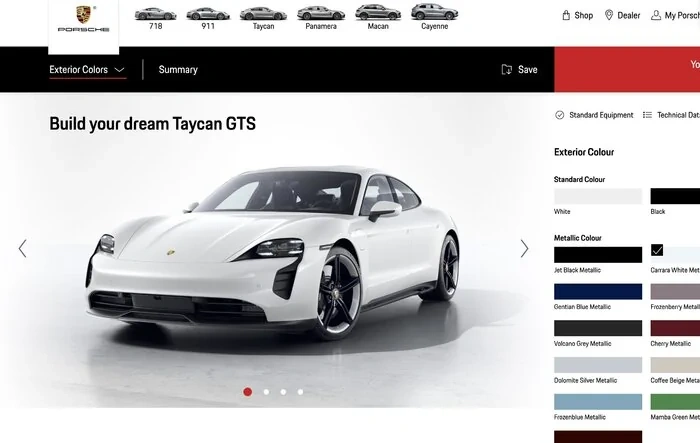Click the 'Metallic Colour' label
This screenshot has height=443, width=700.
point(578,238)
